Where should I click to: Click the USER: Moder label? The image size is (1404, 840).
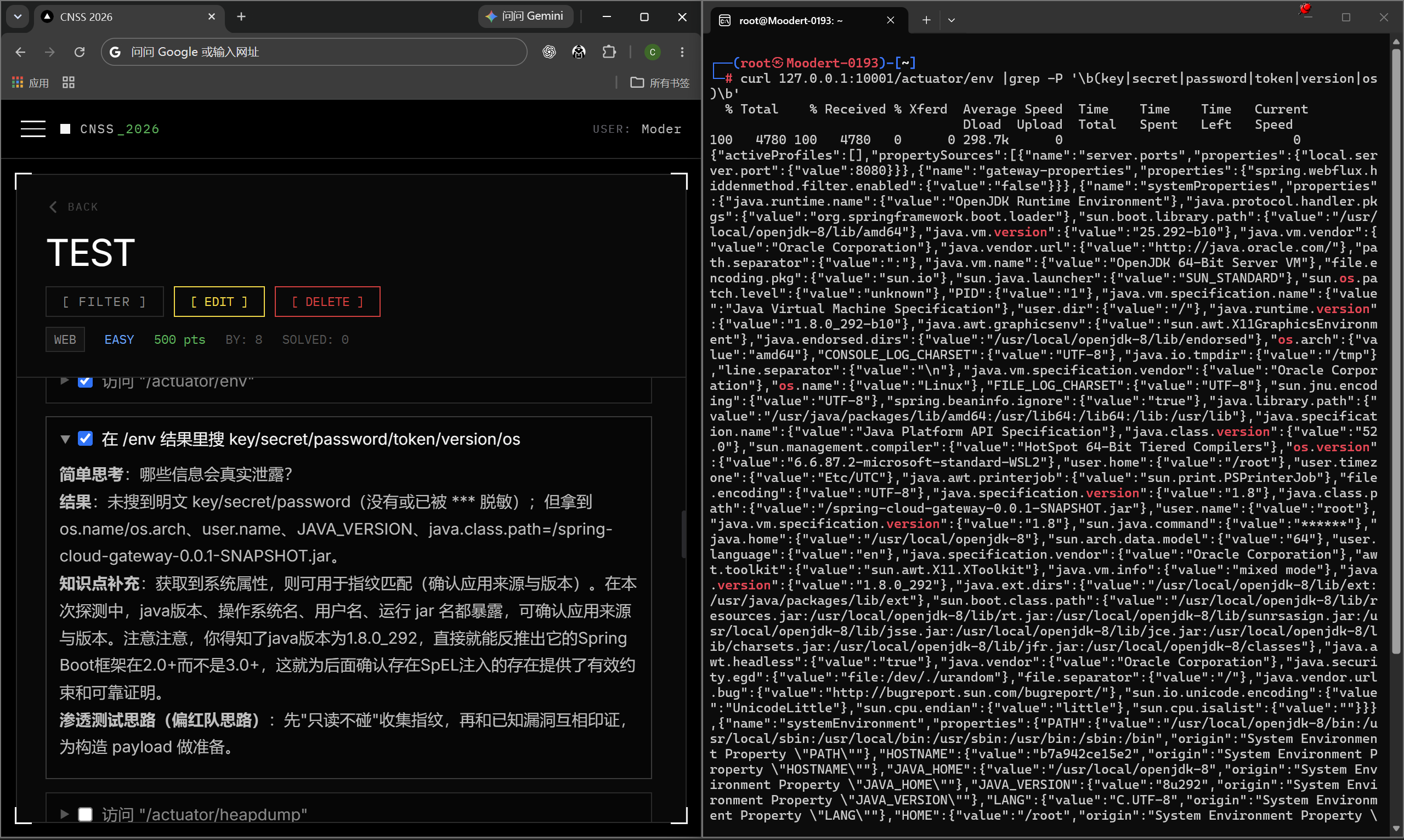tap(637, 129)
